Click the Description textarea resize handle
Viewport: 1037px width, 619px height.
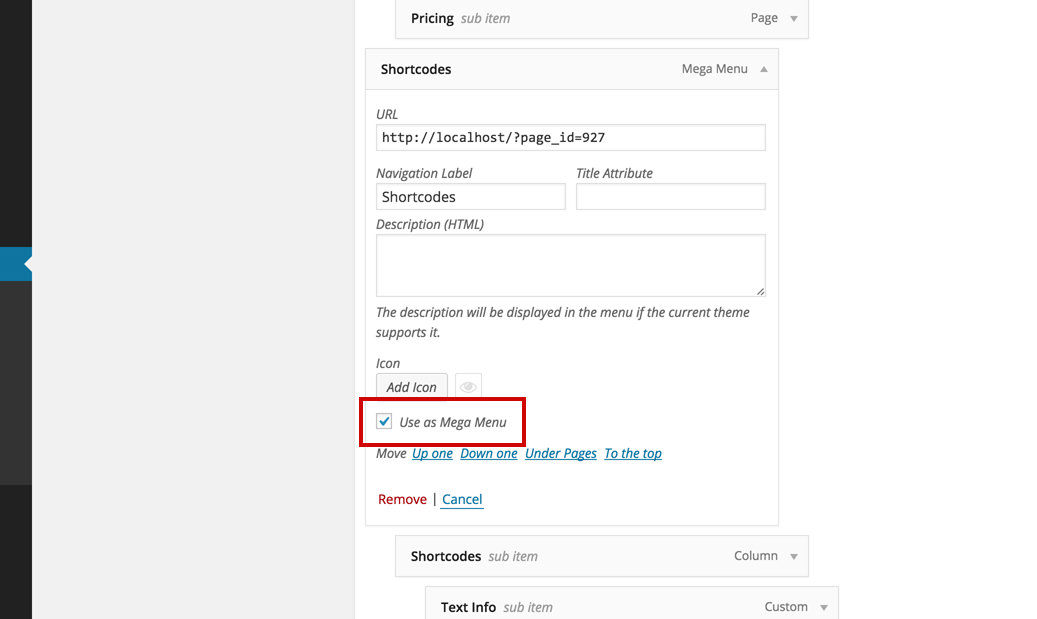(x=761, y=291)
